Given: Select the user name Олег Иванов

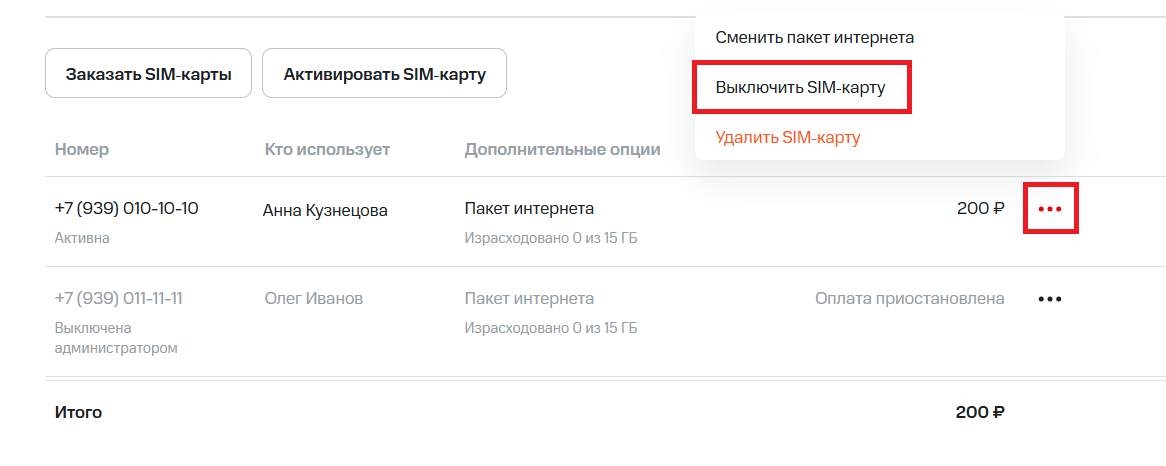Looking at the screenshot, I should (313, 298).
